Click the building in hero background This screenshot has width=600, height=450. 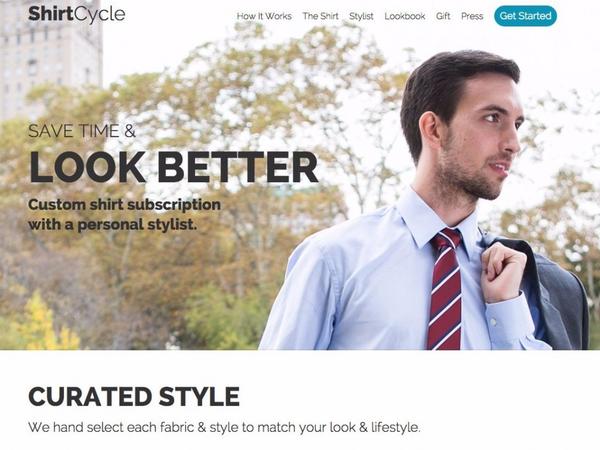pos(51,59)
